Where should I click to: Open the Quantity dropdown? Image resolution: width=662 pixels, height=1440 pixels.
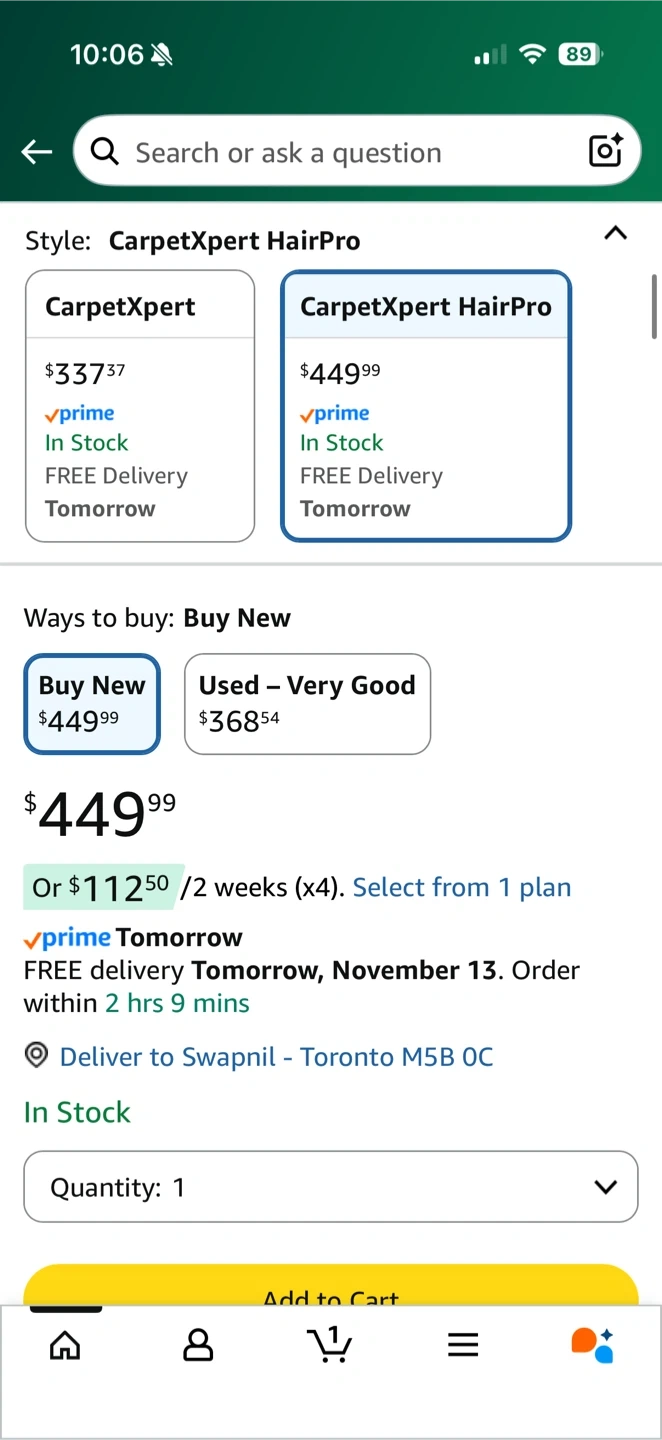click(330, 1187)
